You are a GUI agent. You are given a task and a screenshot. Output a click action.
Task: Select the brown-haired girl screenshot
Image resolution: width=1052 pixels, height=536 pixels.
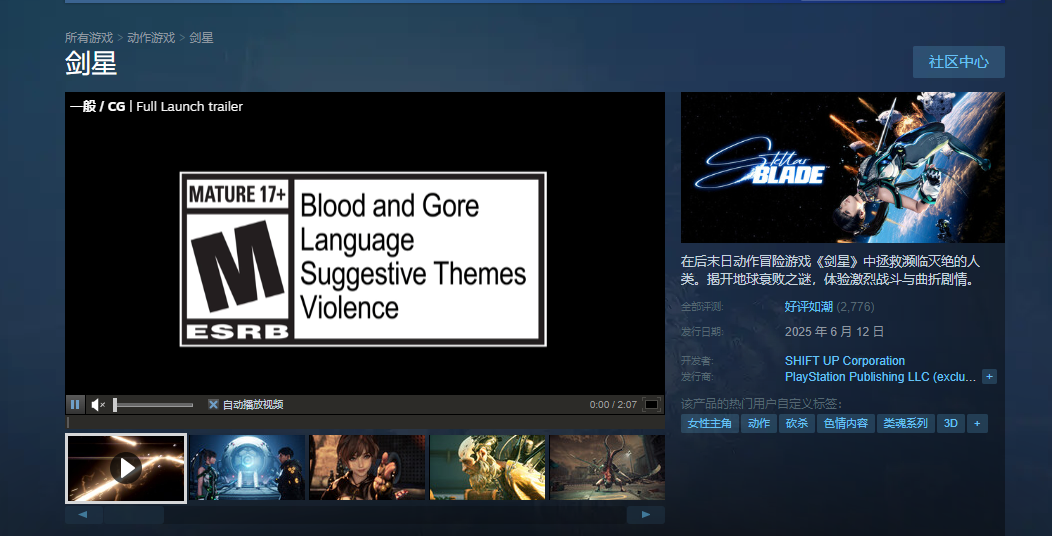coord(367,468)
